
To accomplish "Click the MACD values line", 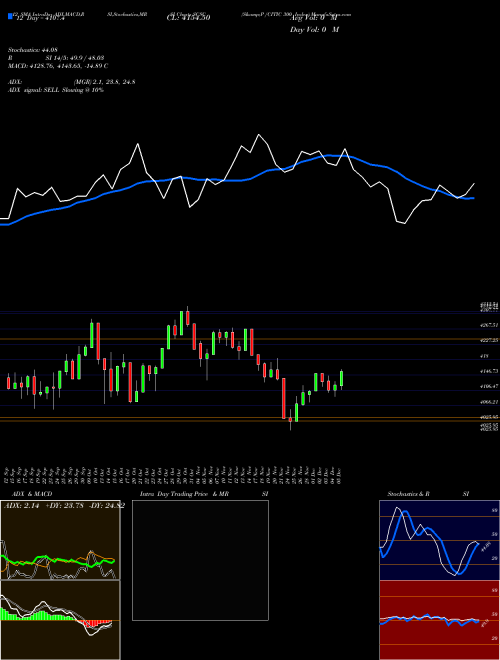I will click(58, 66).
